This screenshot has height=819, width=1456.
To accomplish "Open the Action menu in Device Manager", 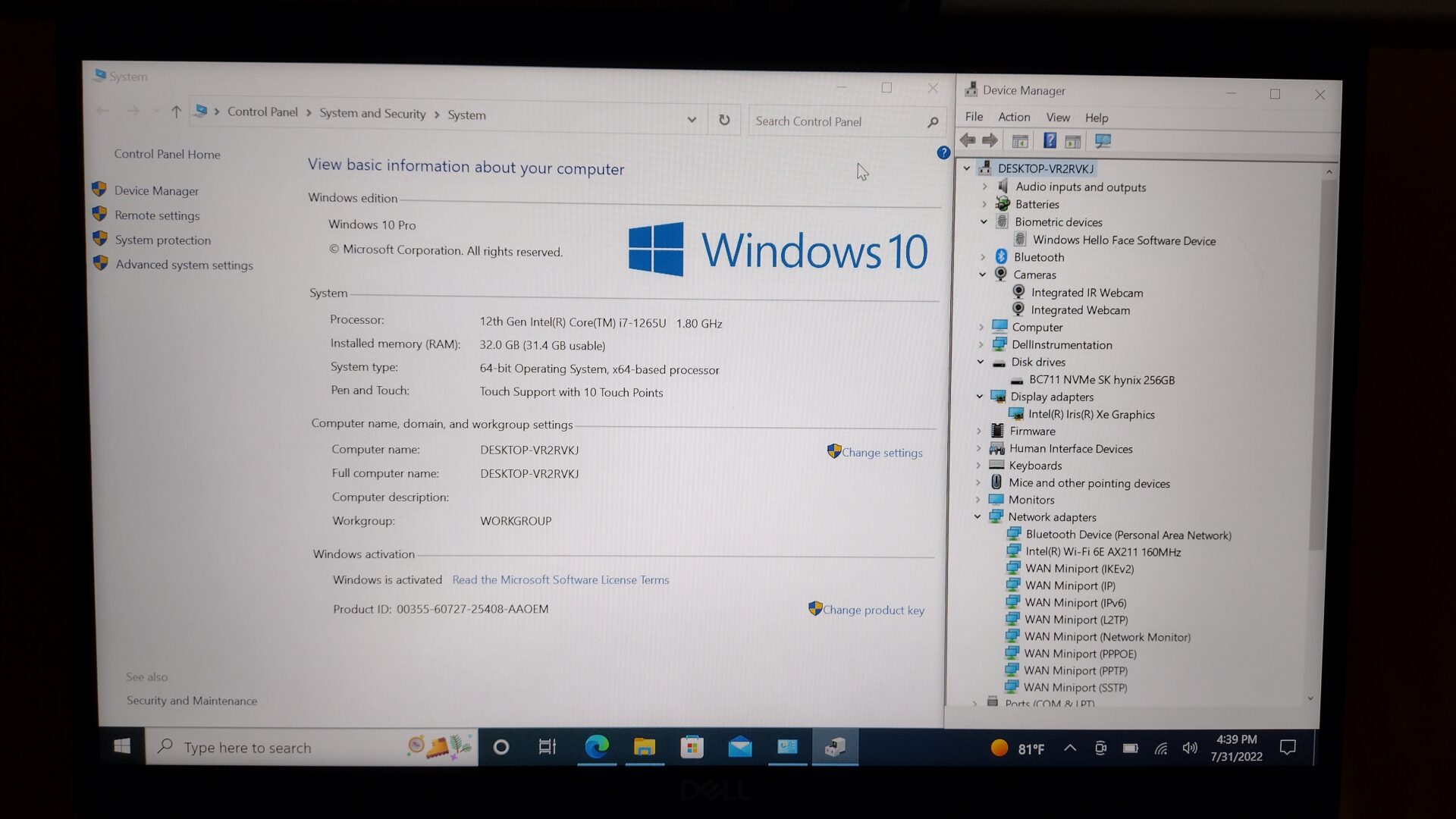I will (x=1014, y=117).
